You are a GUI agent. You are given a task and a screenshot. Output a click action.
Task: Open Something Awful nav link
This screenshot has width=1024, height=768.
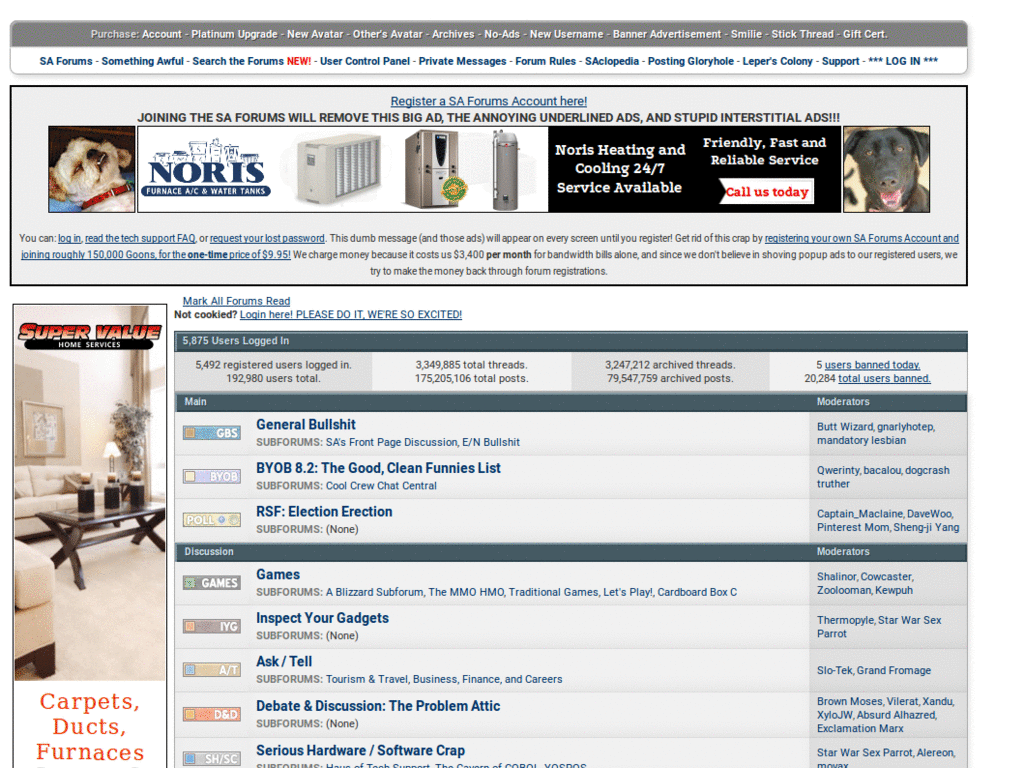(x=142, y=61)
